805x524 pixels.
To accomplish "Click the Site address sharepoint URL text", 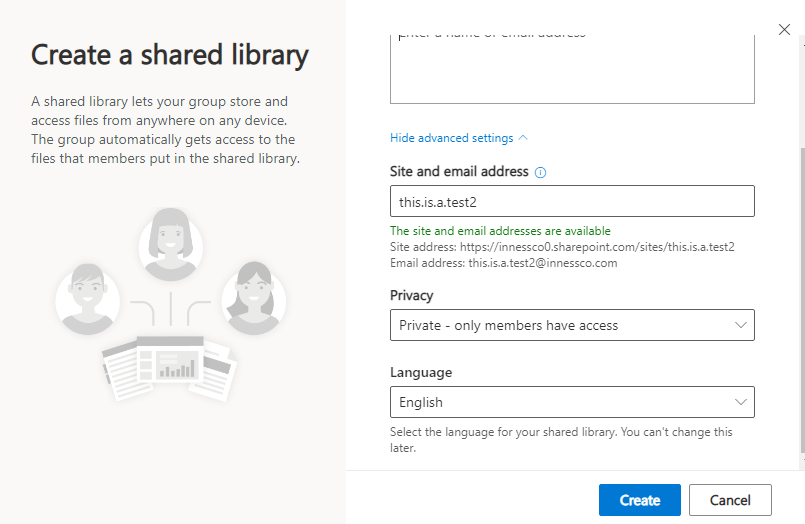I will (562, 247).
